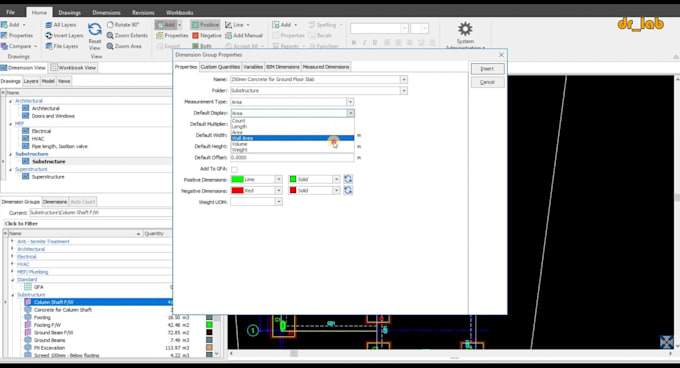Click the Architectural drawing icon in the tree
Screen dimensions: 680x368
26,108
